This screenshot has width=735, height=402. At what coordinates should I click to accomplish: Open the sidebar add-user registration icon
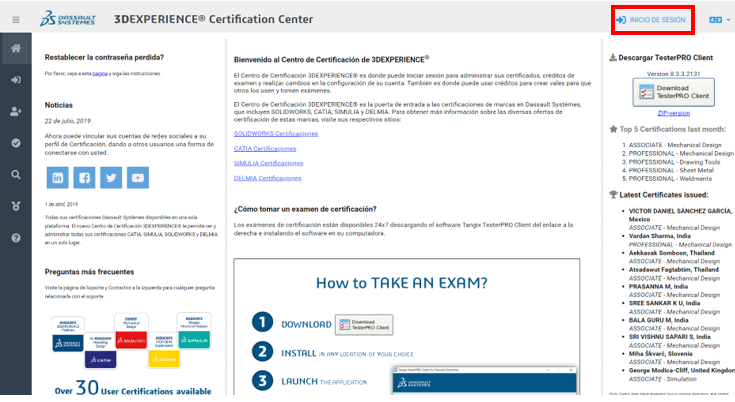point(16,112)
